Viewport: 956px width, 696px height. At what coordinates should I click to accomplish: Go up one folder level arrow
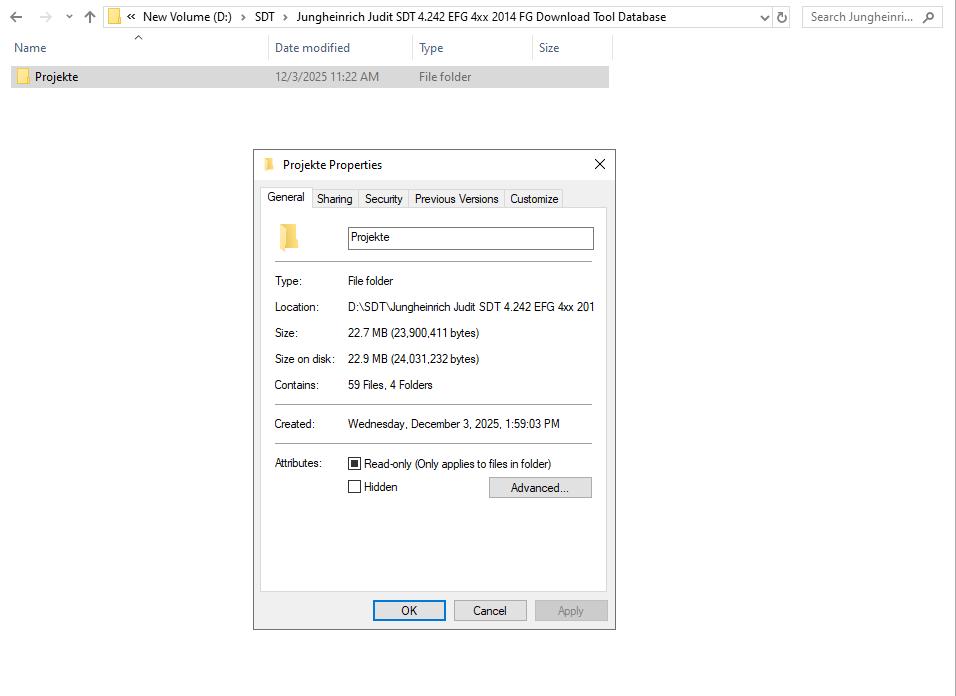tap(90, 17)
